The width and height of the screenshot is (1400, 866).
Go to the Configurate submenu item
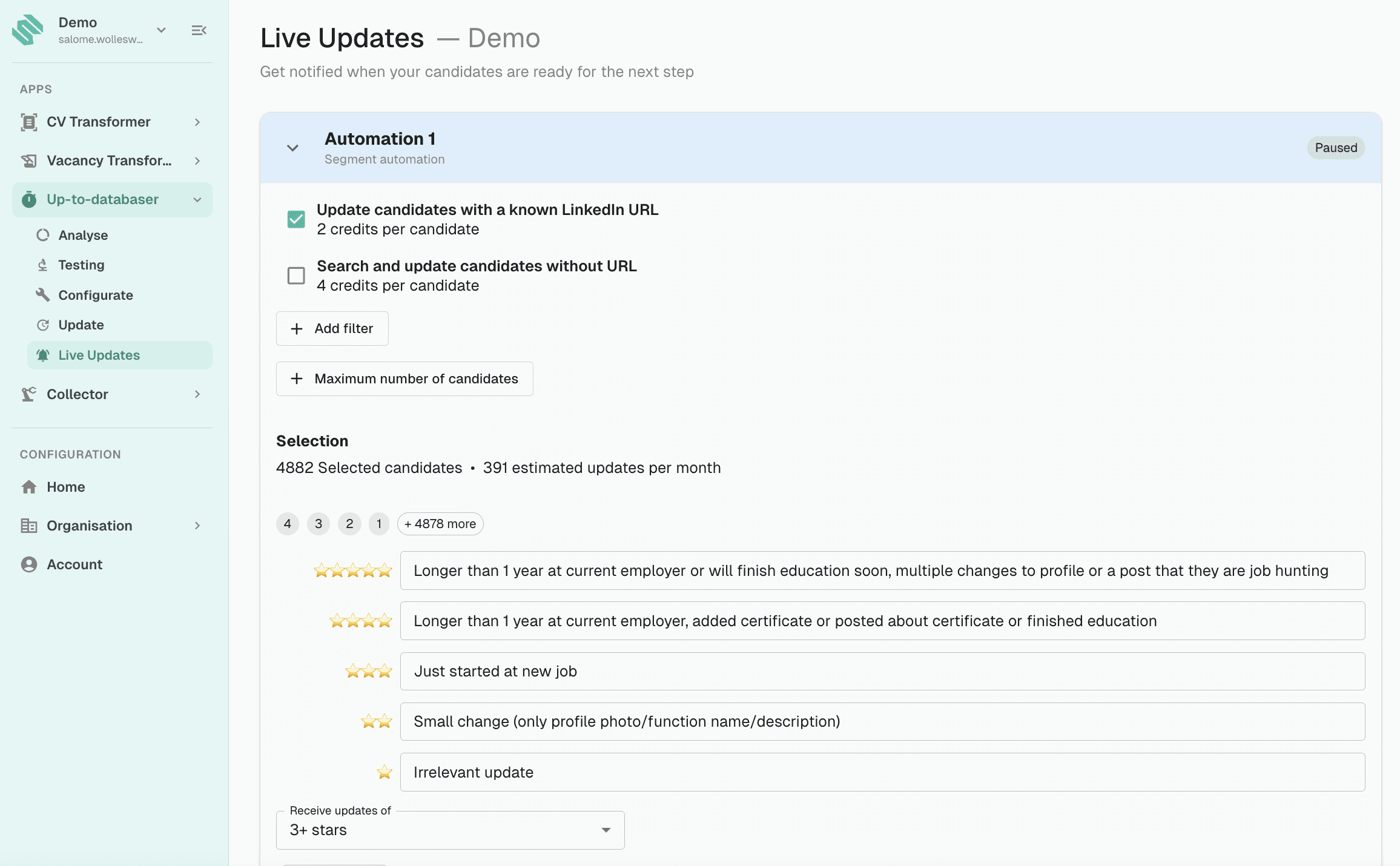pos(95,295)
